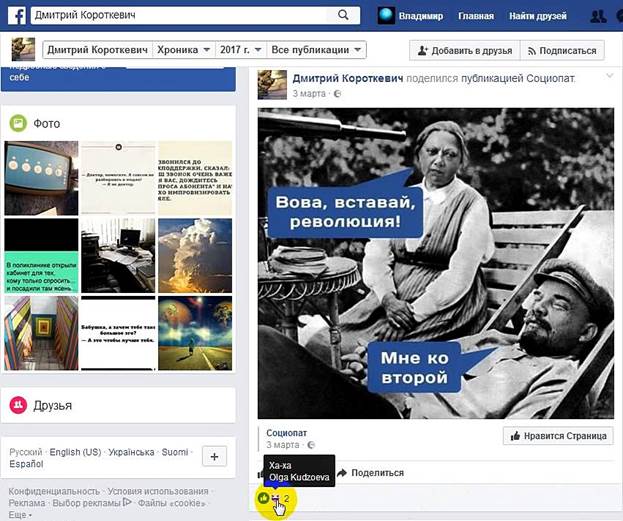The image size is (623, 521).
Task: Open the Друзья section heading
Action: click(x=52, y=405)
